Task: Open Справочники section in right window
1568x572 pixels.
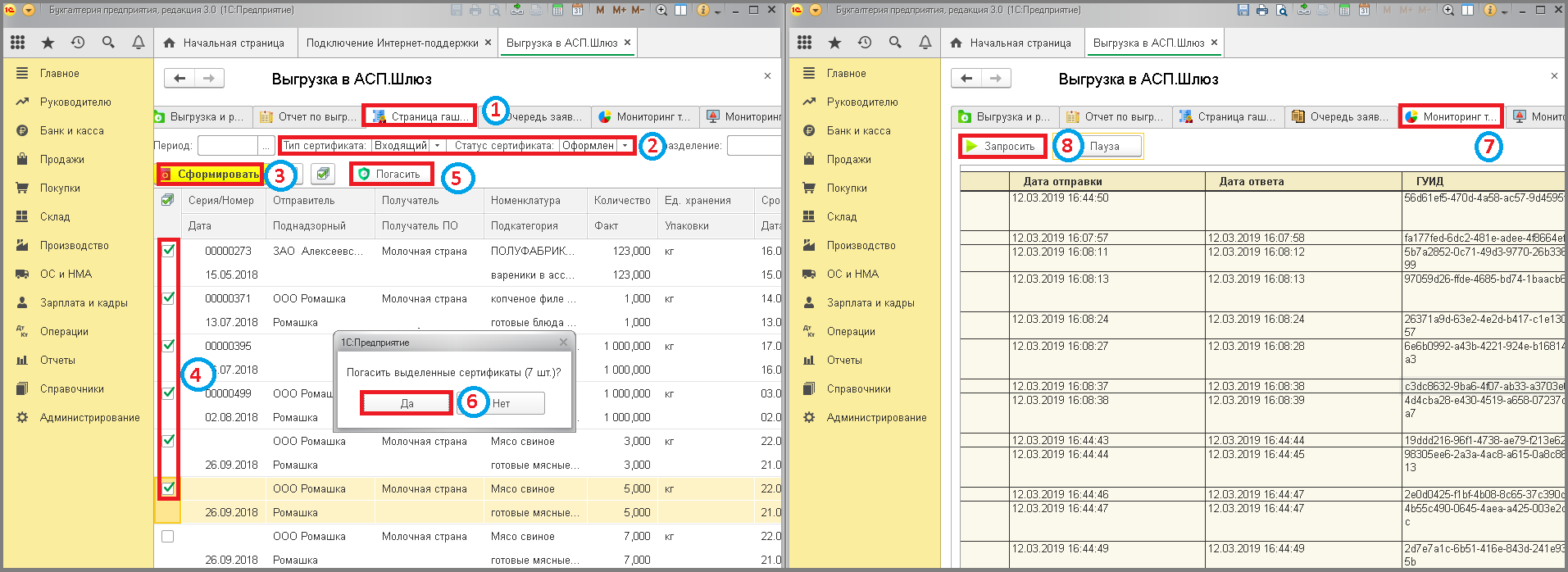Action: (x=858, y=388)
